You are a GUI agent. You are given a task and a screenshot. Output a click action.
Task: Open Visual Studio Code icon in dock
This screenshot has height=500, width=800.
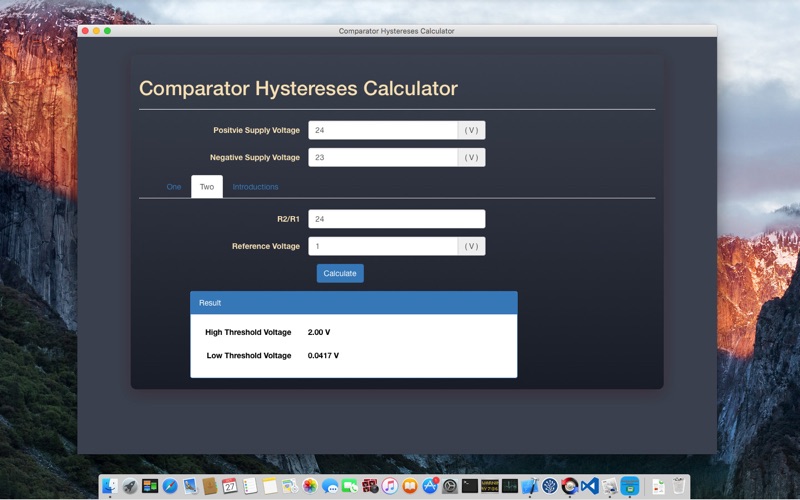[589, 486]
